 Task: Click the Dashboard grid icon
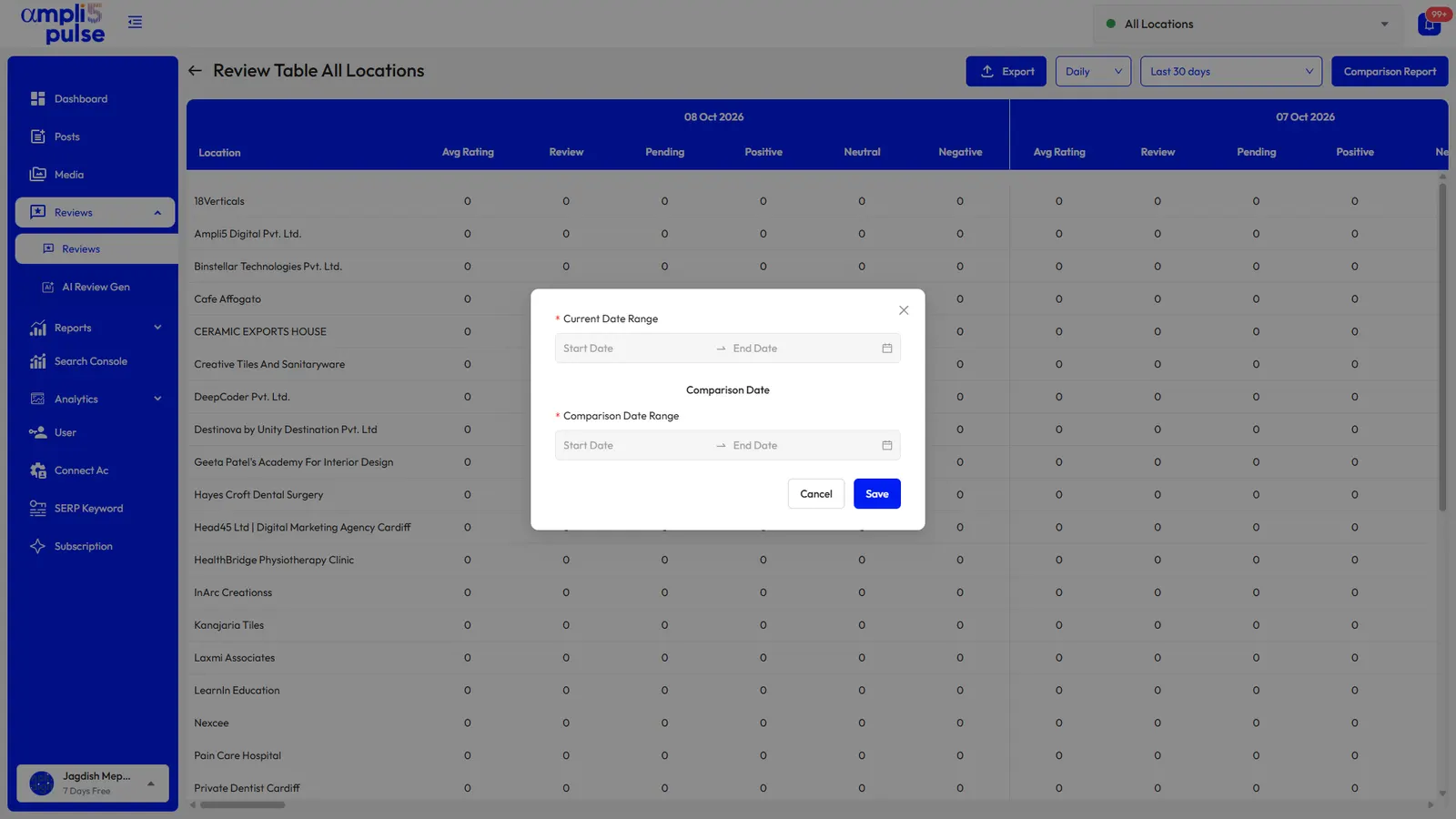(37, 98)
